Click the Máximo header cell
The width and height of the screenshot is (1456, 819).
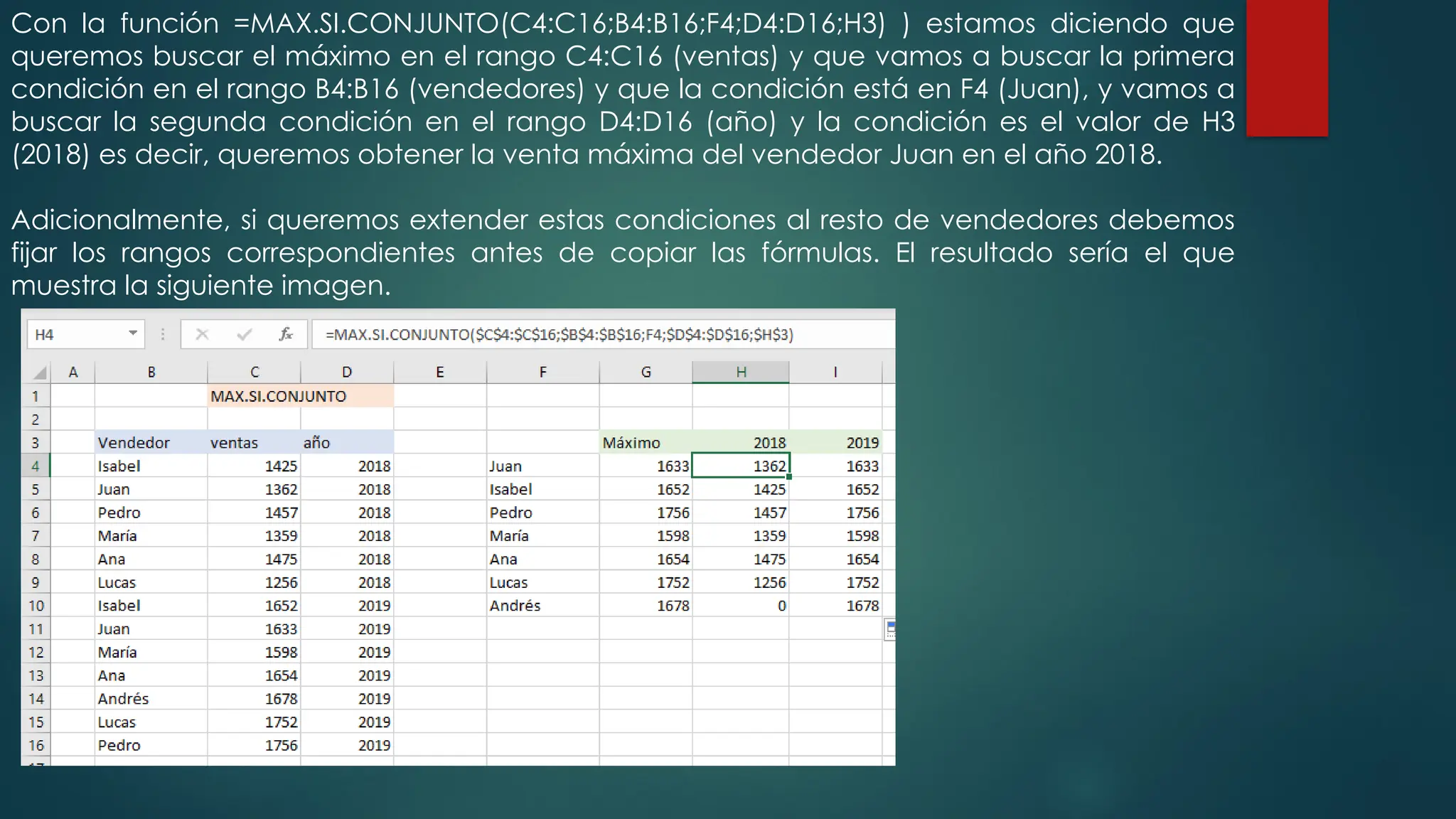[x=646, y=442]
